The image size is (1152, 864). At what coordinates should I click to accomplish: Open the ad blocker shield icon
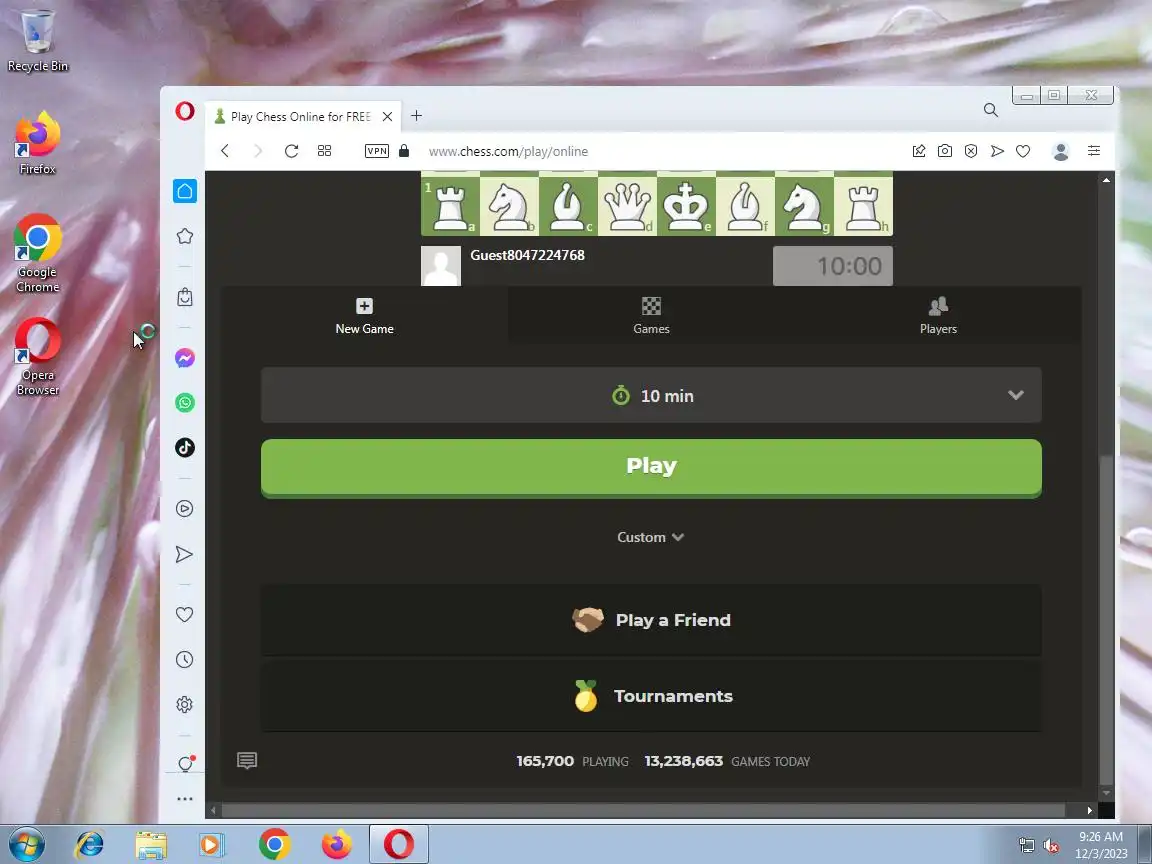coord(971,151)
